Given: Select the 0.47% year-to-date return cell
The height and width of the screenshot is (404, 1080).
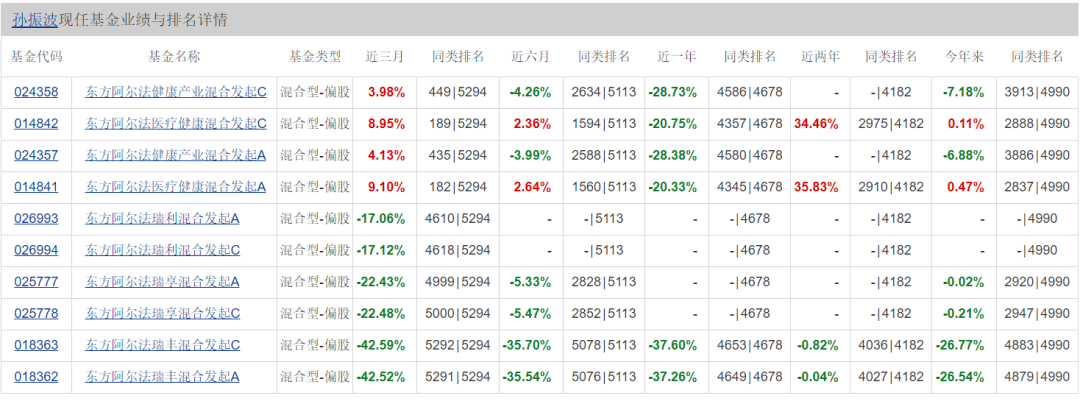Looking at the screenshot, I should (964, 187).
